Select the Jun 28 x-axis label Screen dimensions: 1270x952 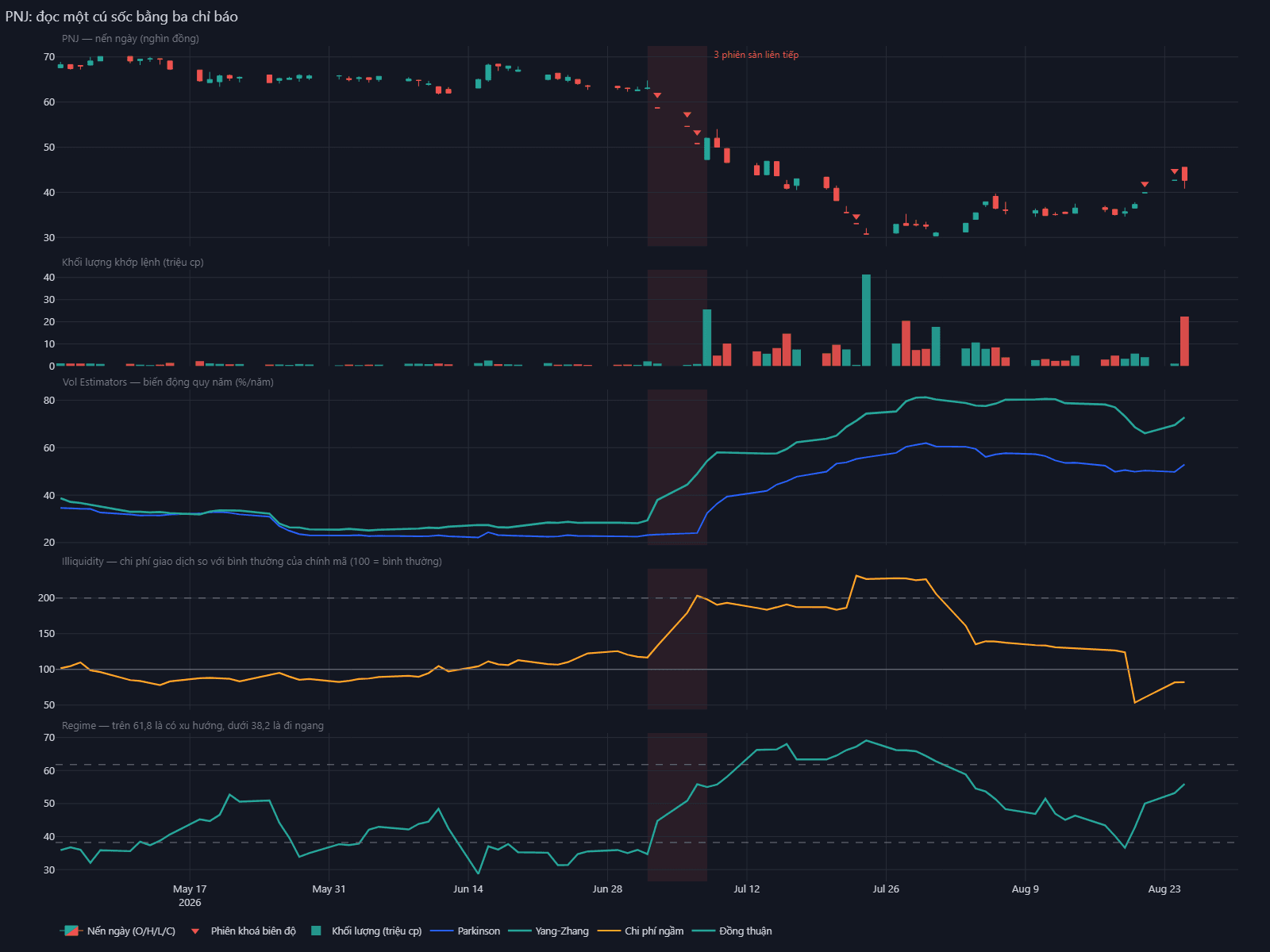click(607, 889)
